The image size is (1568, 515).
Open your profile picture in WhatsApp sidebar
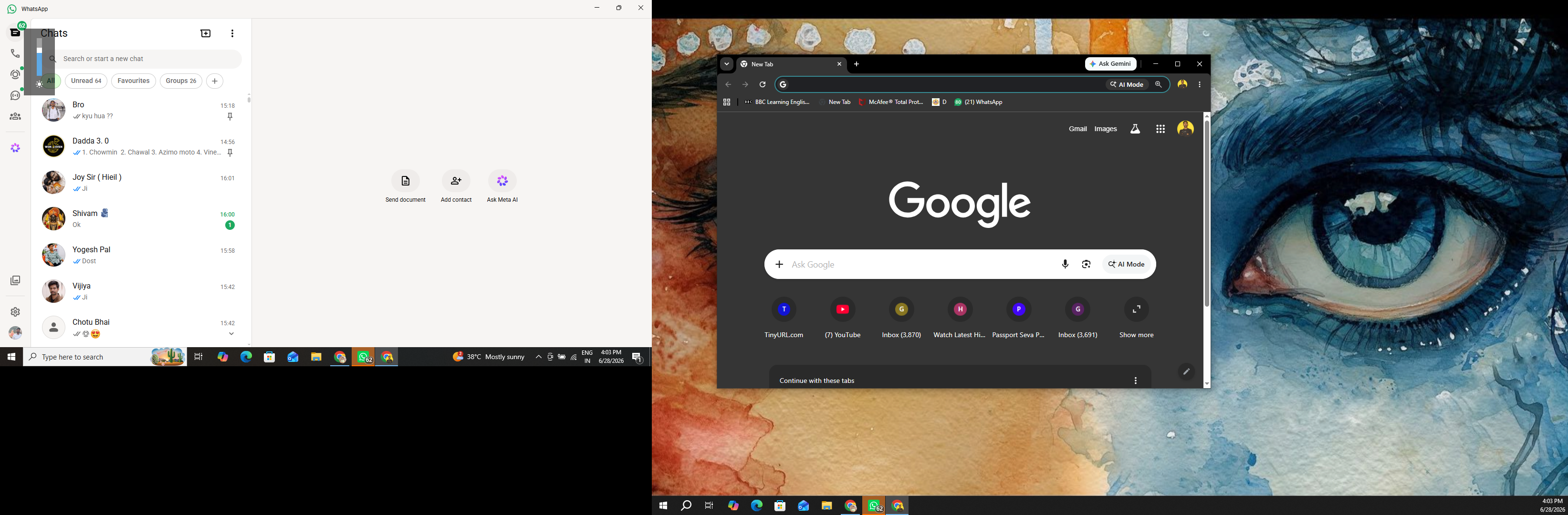pyautogui.click(x=15, y=332)
